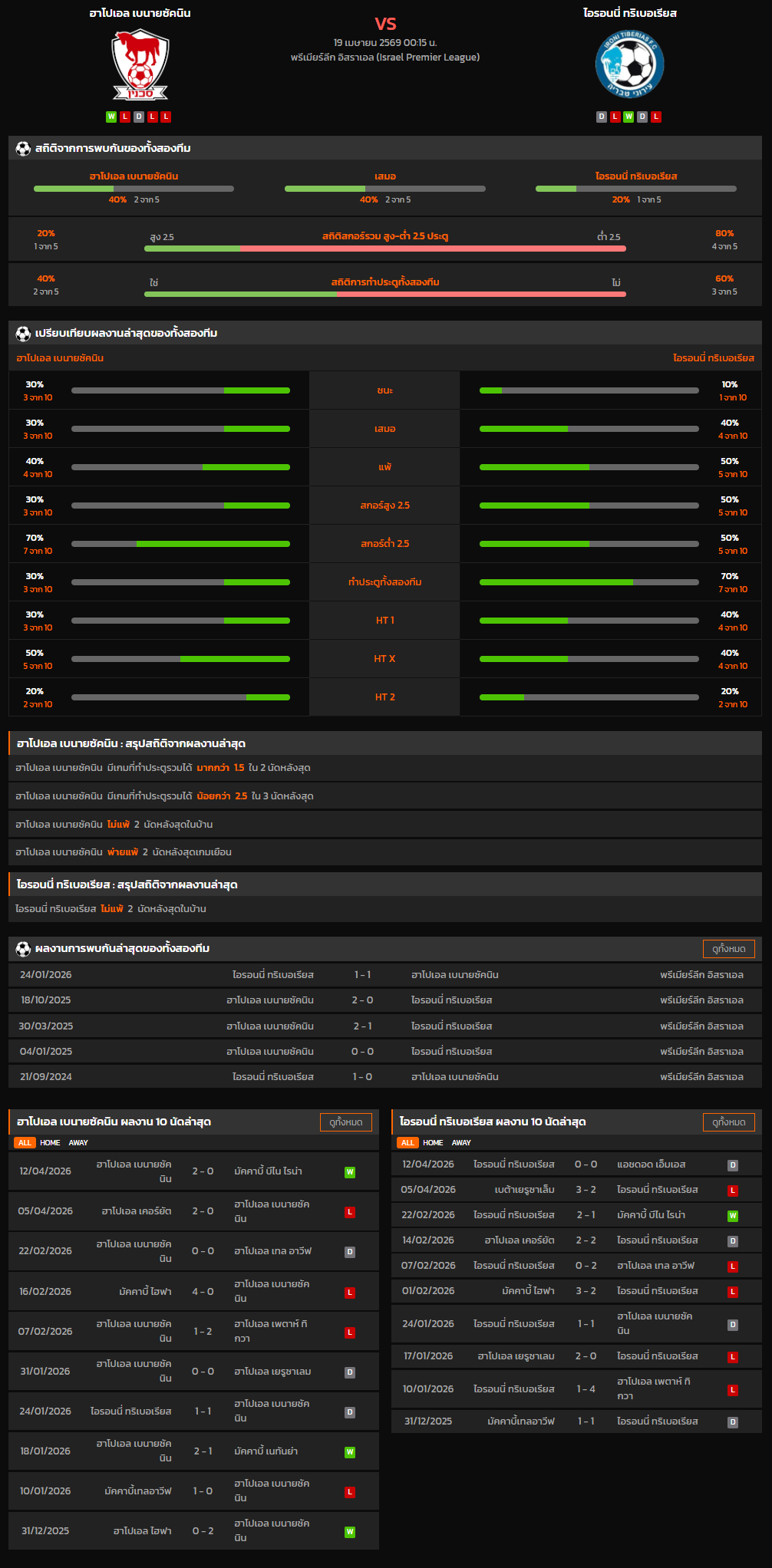Click W result badge for 12/04/2026 Sakhnin match
The height and width of the screenshot is (1568, 772).
350,1172
